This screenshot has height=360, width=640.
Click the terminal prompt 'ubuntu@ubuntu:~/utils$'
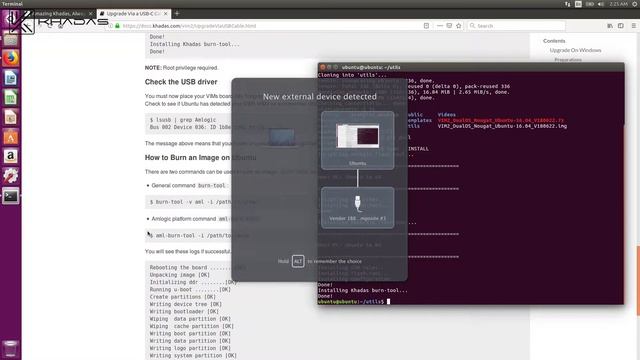(x=351, y=302)
